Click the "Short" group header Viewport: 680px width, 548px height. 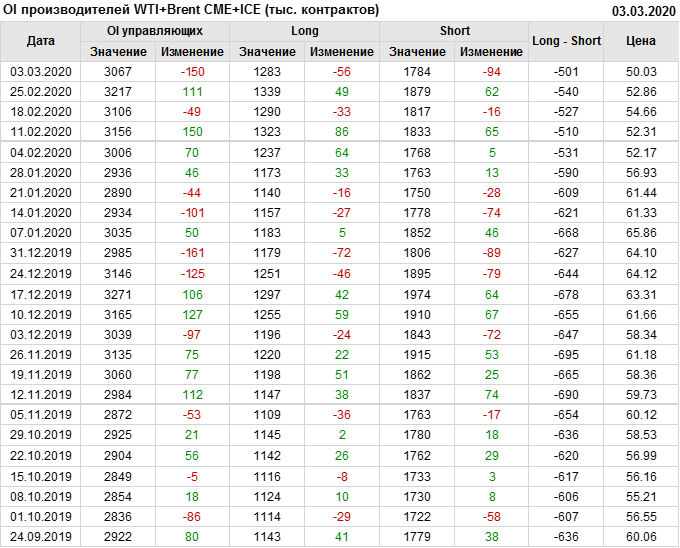tap(455, 31)
